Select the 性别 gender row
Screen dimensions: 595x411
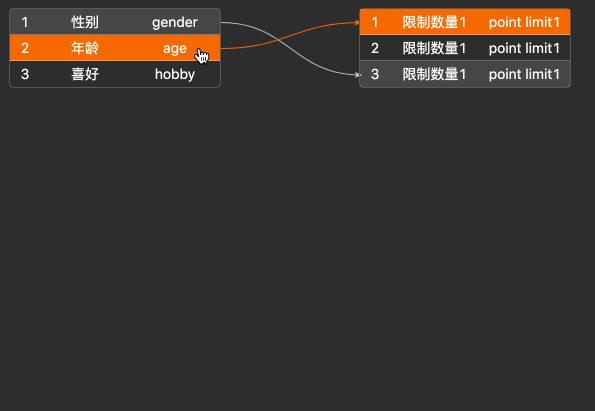(x=115, y=22)
